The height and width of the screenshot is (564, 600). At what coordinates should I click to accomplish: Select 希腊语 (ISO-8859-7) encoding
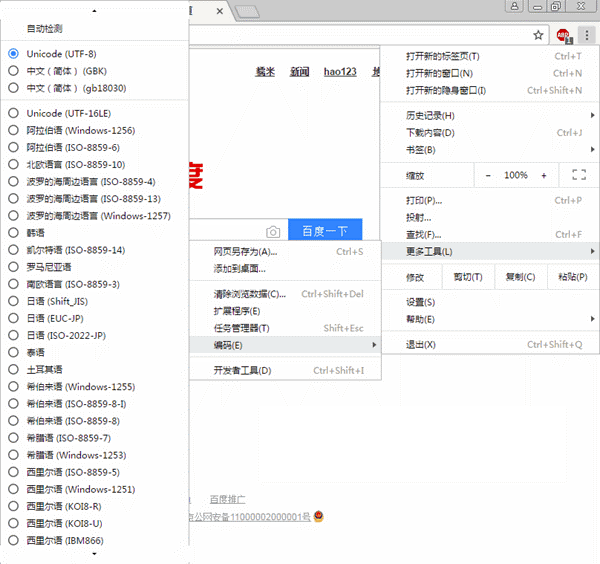tap(95, 438)
